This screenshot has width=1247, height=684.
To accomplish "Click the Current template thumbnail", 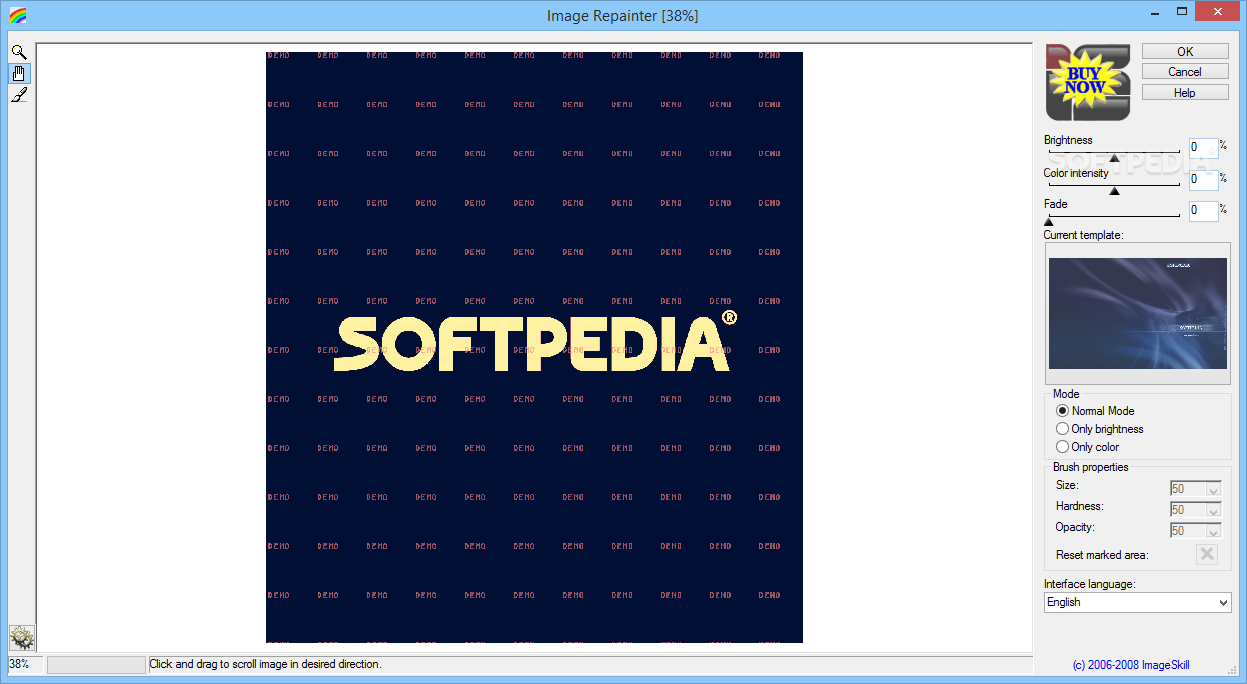I will (1138, 314).
